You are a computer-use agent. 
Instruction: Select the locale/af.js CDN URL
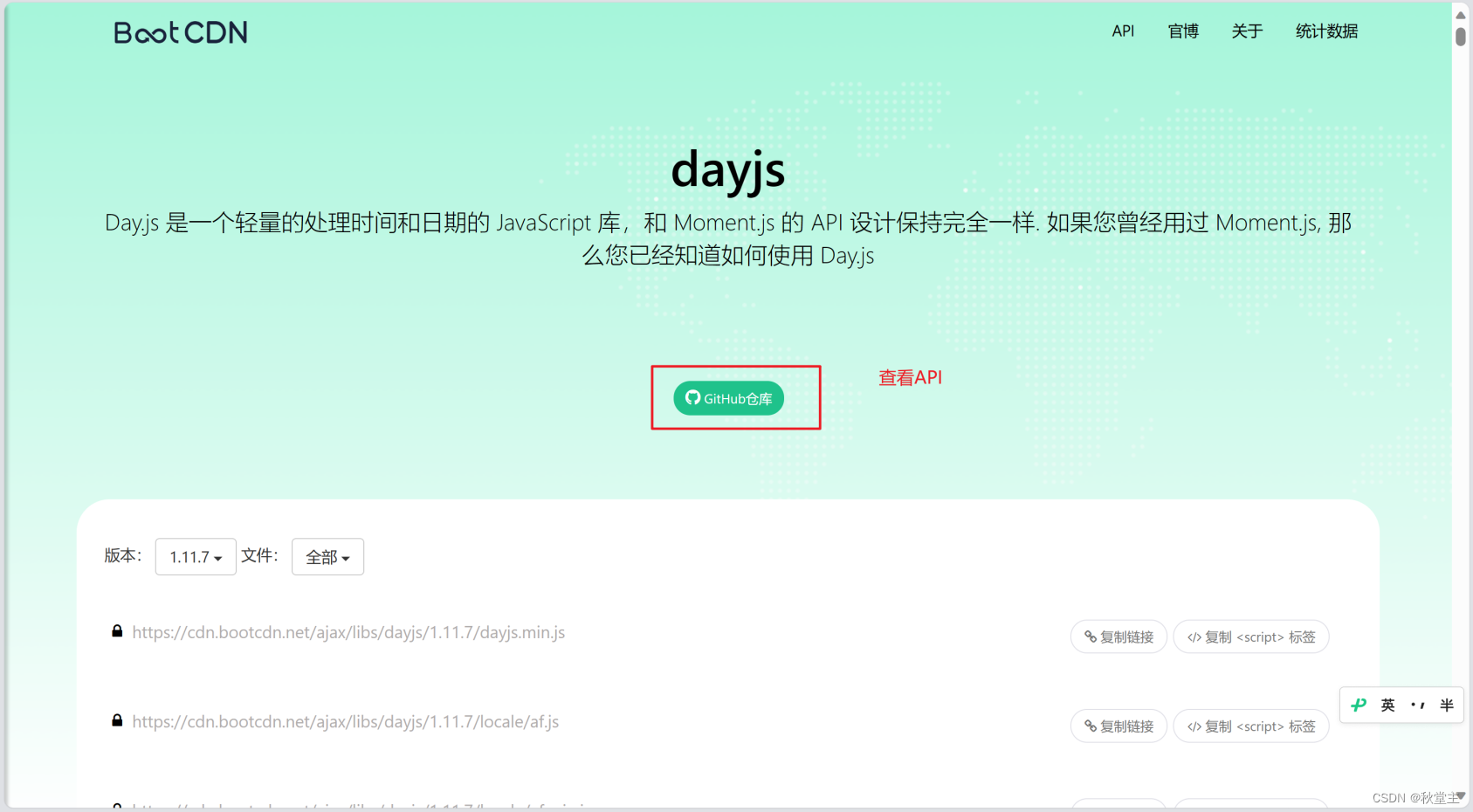346,722
